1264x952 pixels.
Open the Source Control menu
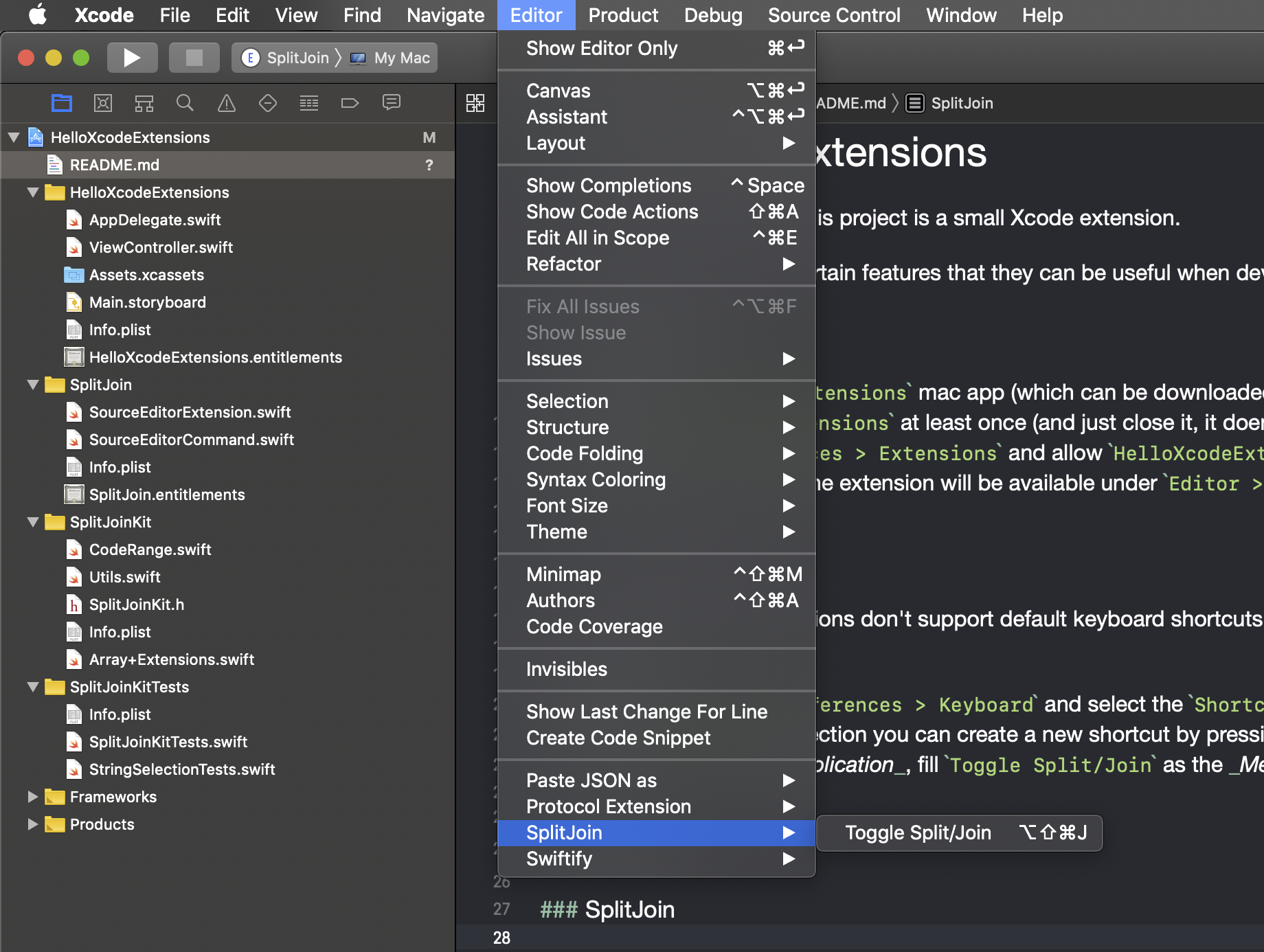[834, 14]
